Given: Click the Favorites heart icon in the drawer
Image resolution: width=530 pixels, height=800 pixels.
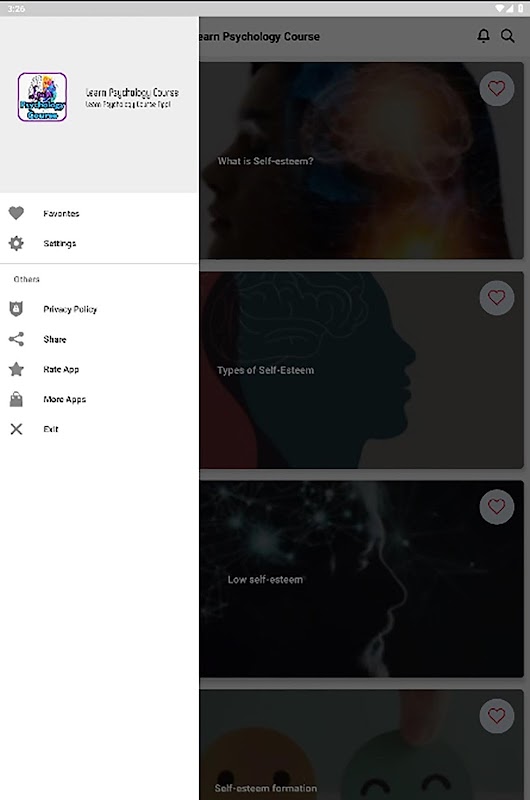Looking at the screenshot, I should [16, 213].
